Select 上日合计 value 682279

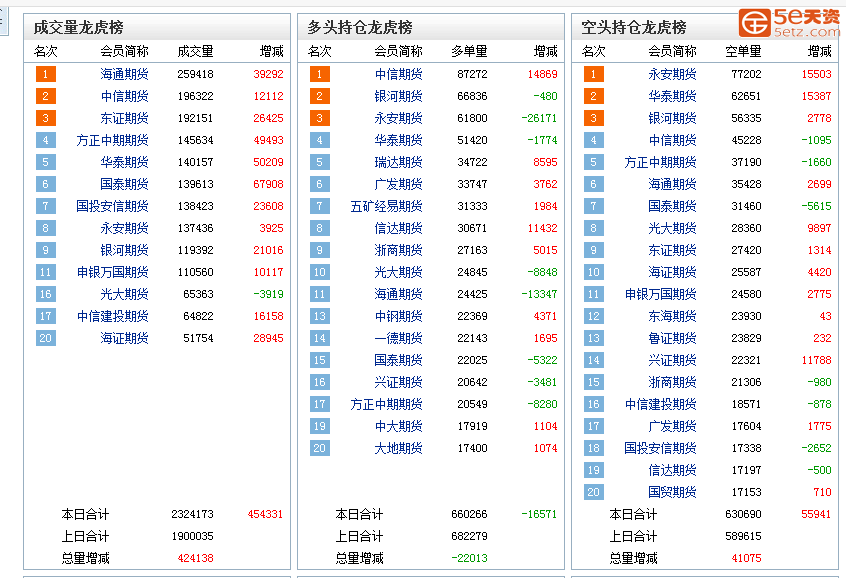(469, 536)
